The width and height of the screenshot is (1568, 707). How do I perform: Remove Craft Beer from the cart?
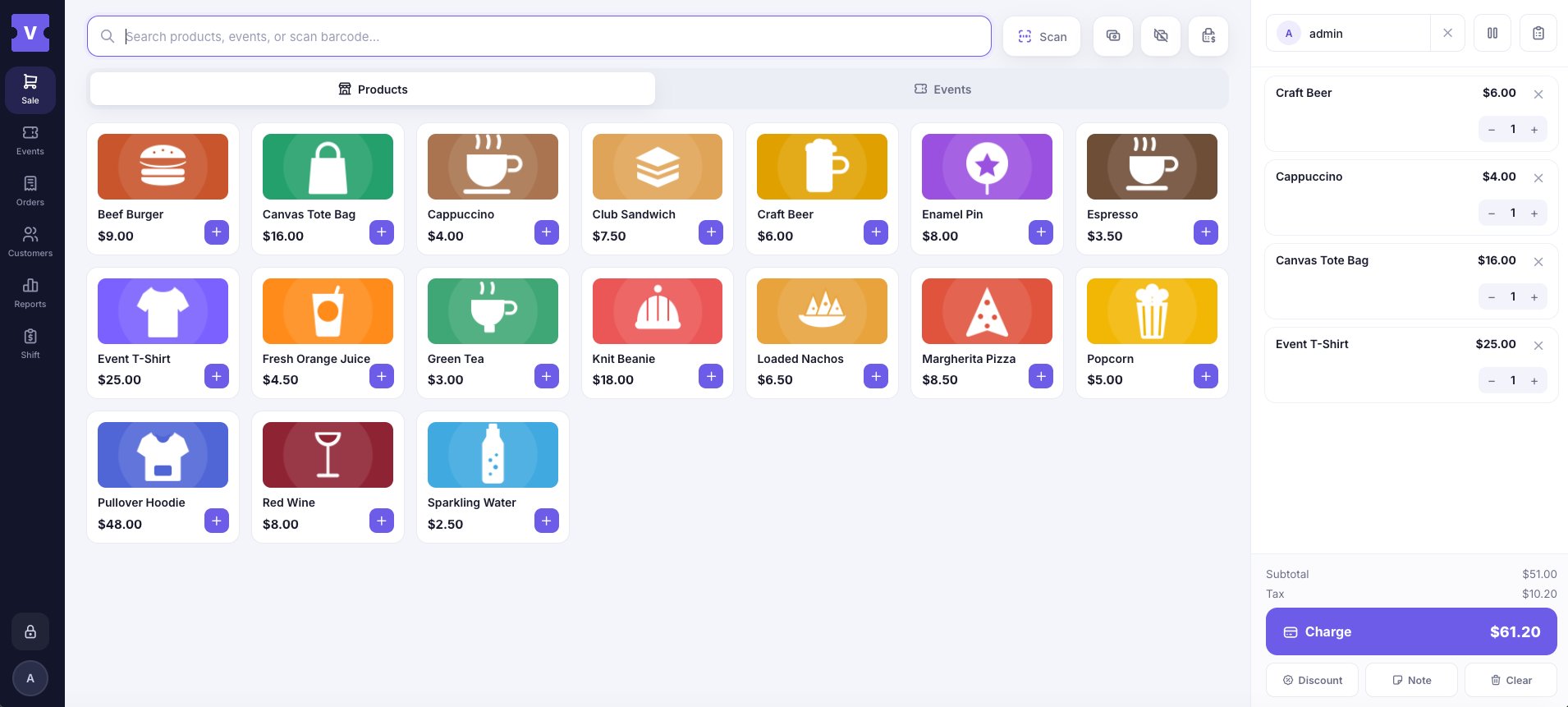pyautogui.click(x=1538, y=94)
